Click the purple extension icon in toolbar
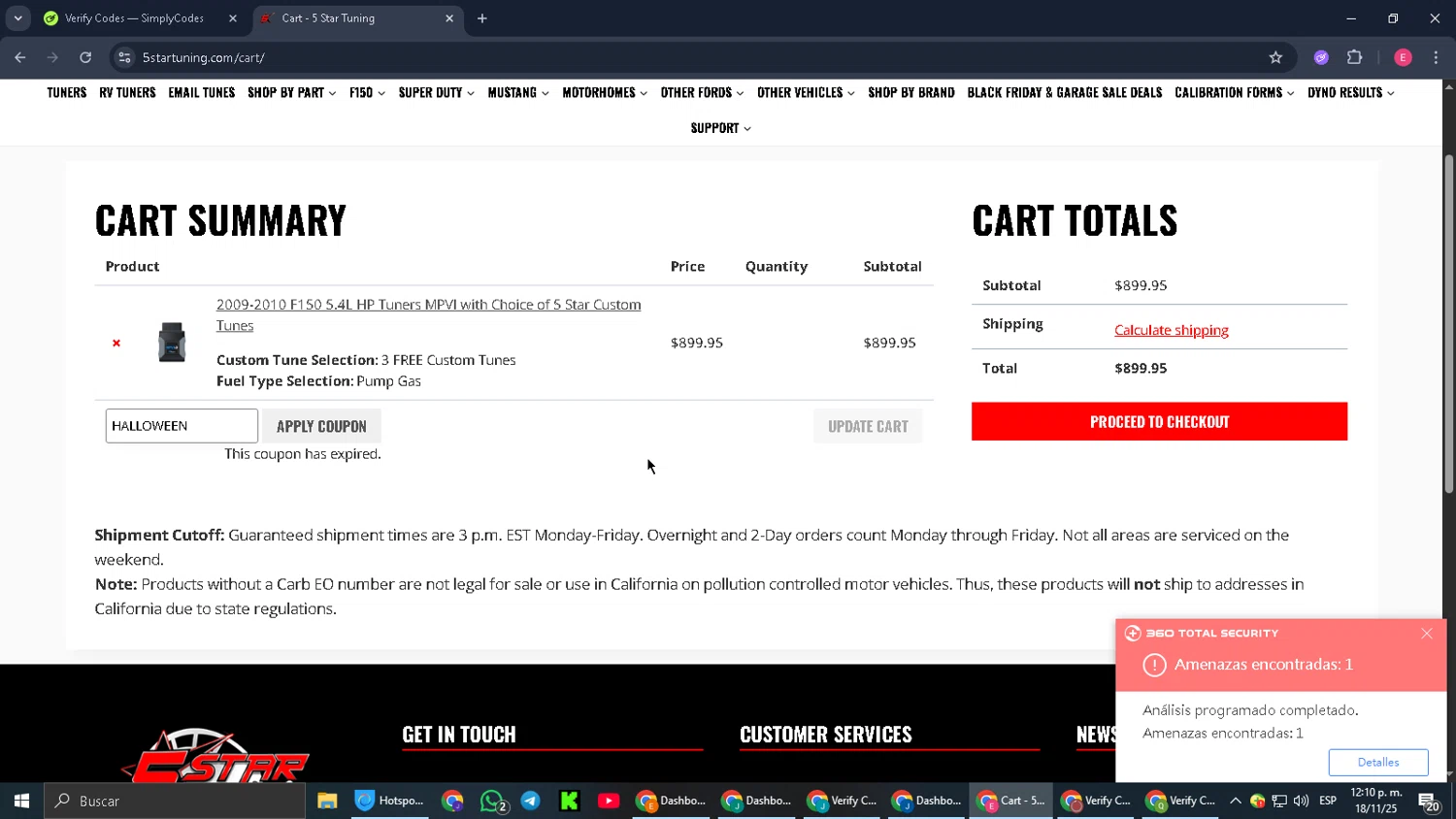This screenshot has width=1456, height=819. [1321, 57]
